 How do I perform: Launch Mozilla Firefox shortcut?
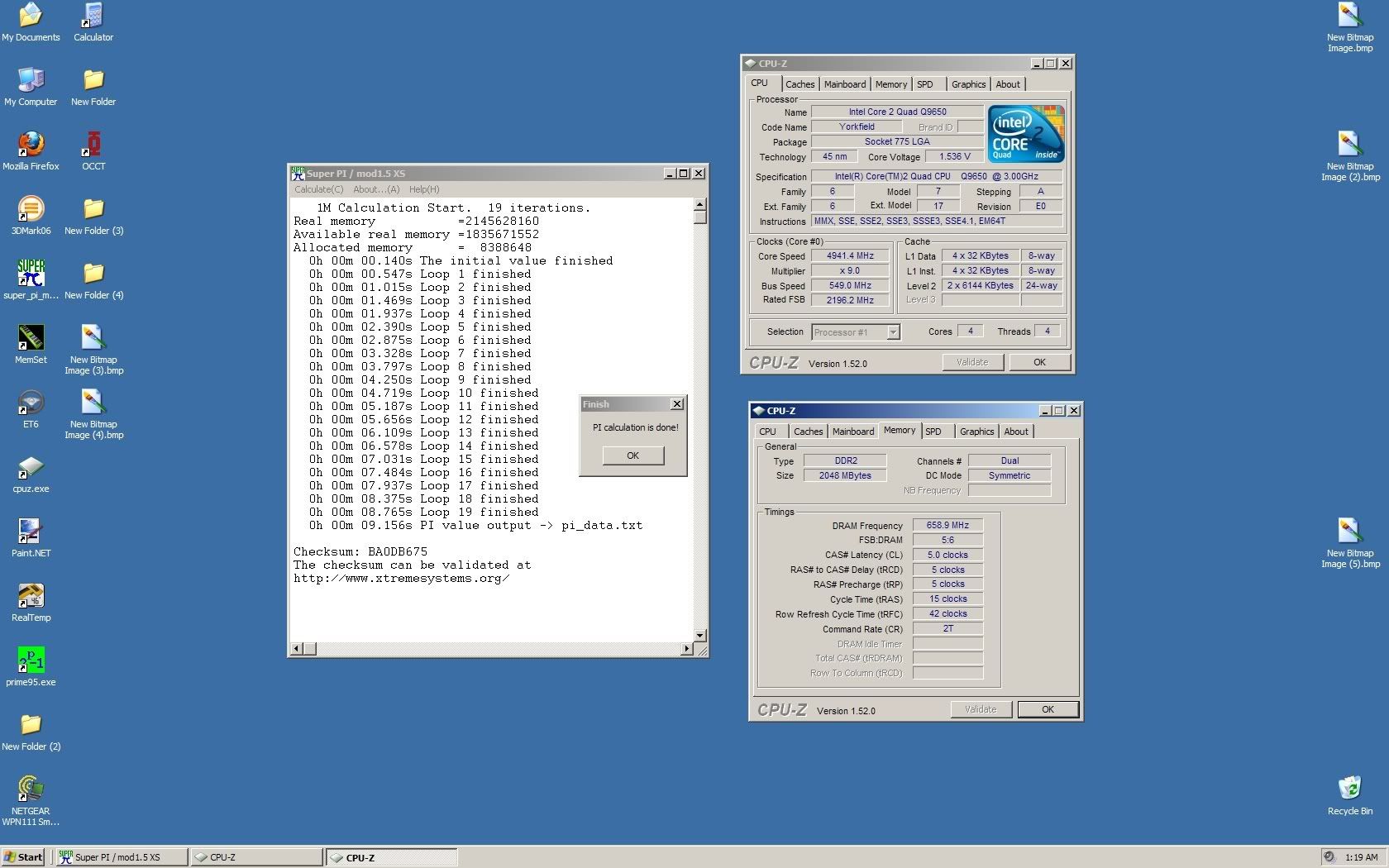31,150
